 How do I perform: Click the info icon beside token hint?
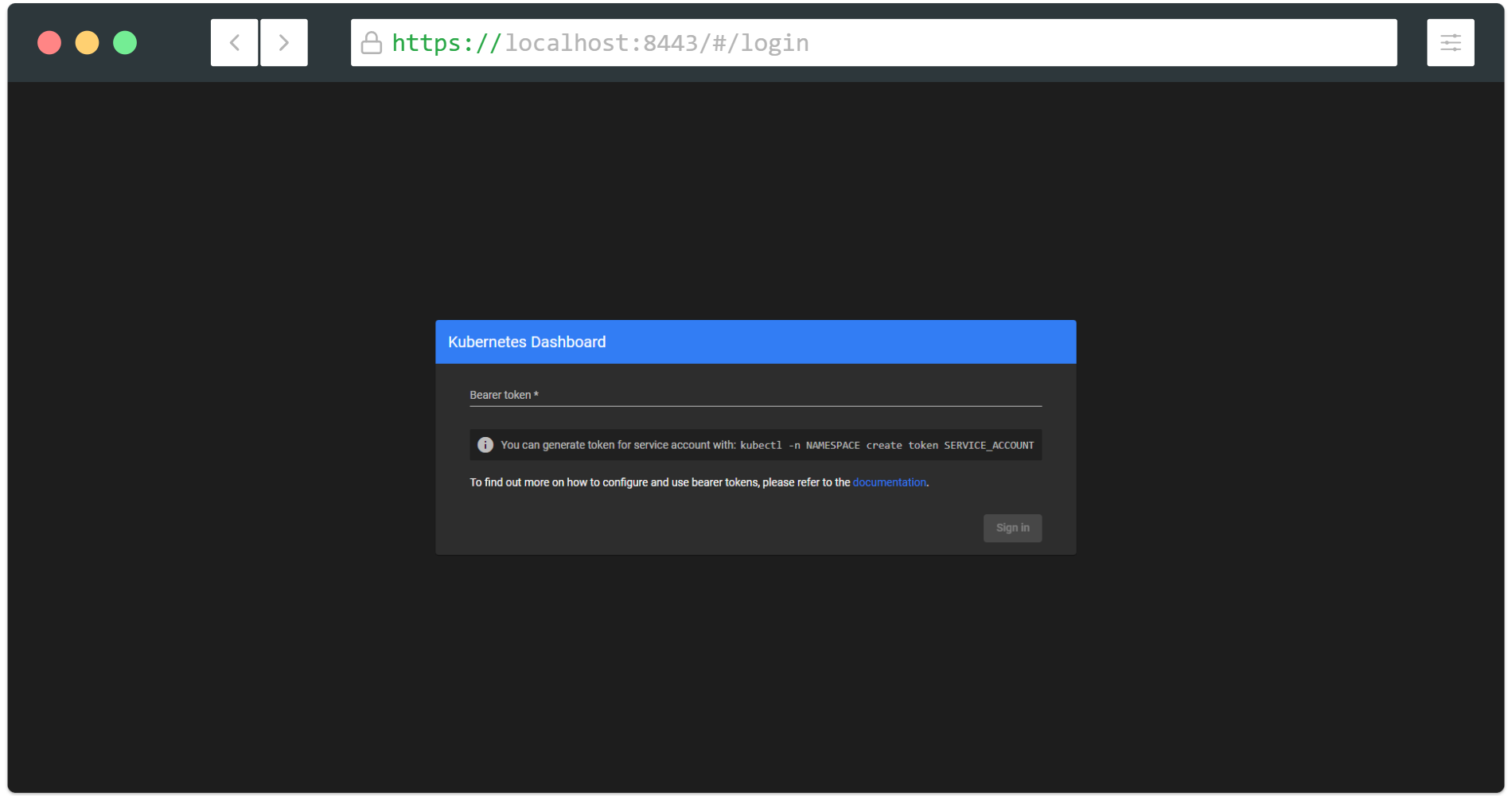click(485, 445)
